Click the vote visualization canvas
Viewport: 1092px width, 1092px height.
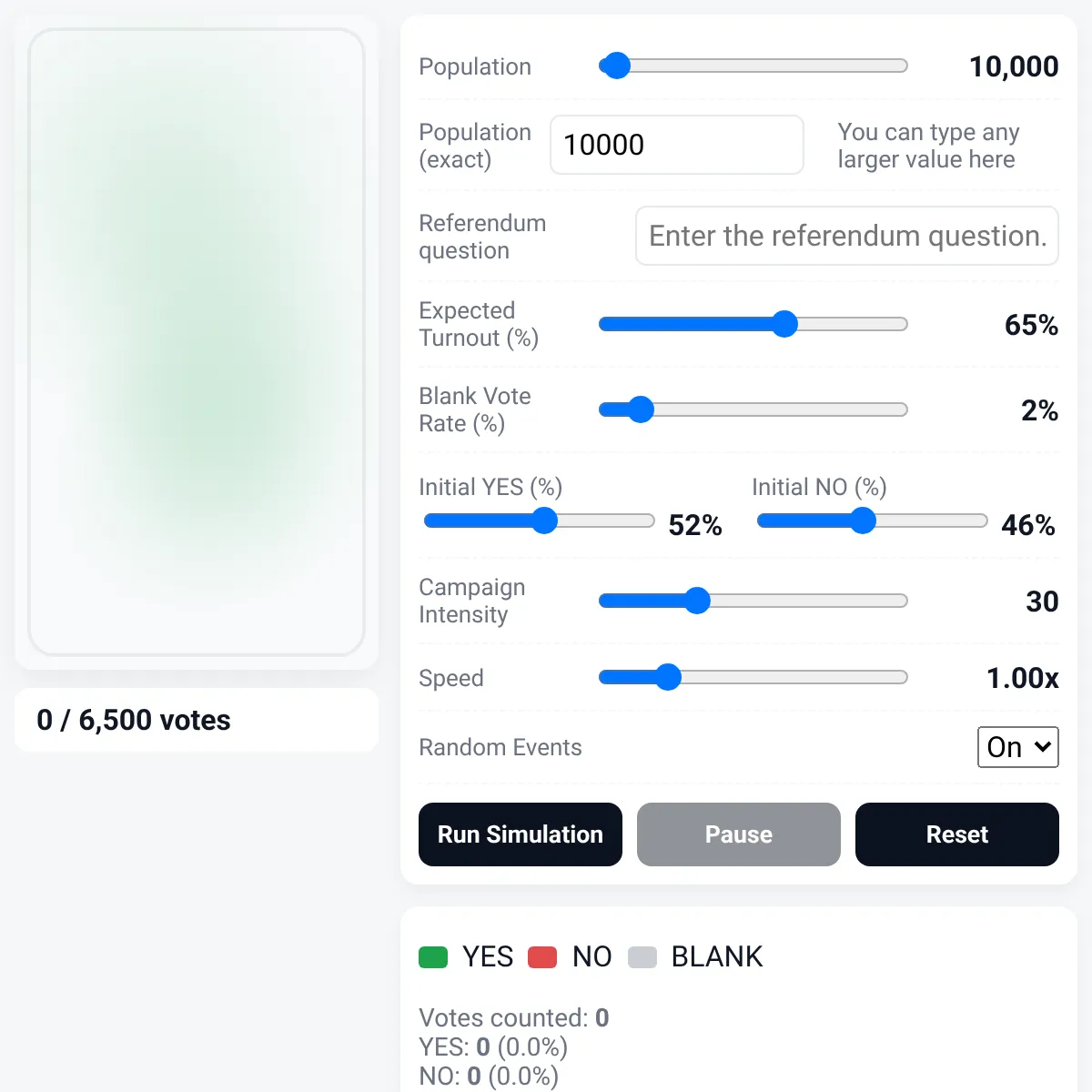[197, 342]
